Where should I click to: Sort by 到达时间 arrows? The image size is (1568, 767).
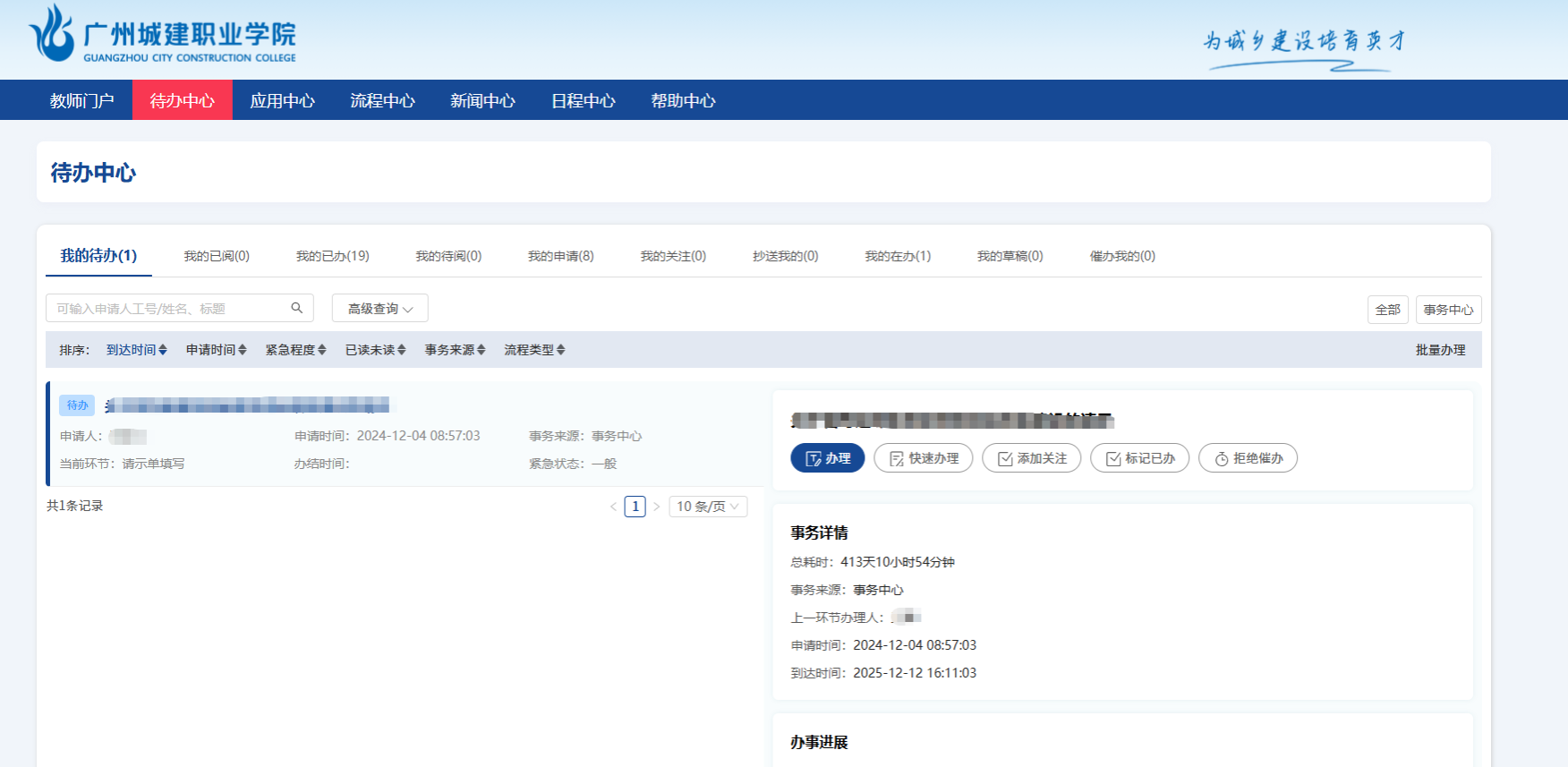(162, 350)
